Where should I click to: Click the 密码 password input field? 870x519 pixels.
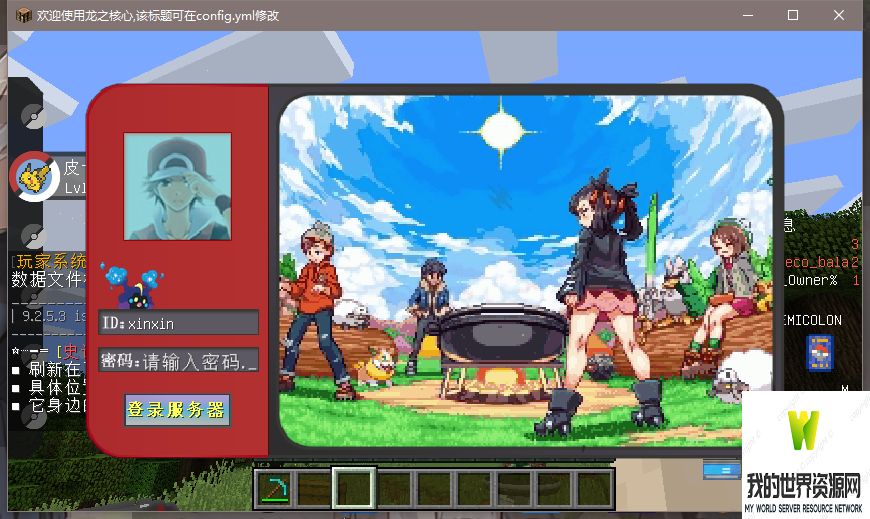click(178, 360)
